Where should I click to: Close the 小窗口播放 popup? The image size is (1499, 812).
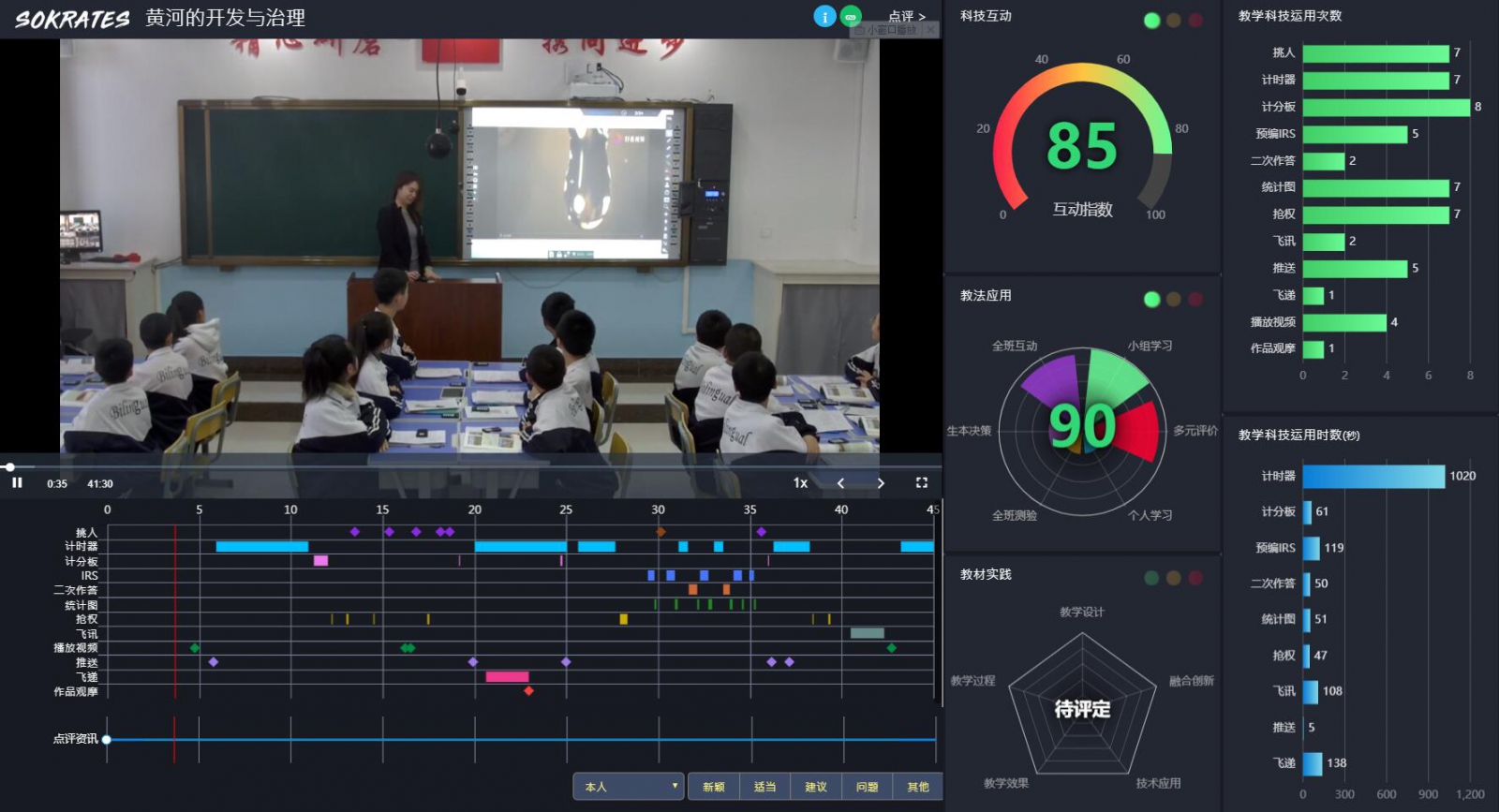point(929,30)
